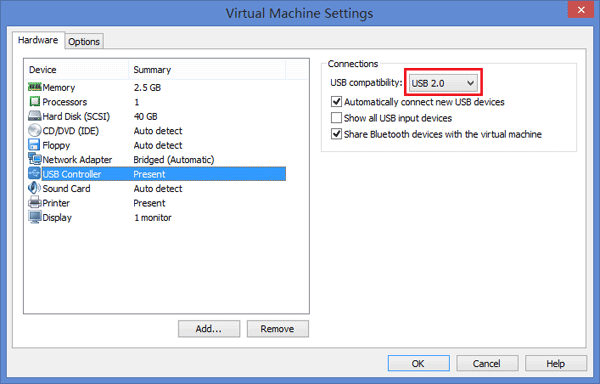The image size is (600, 384).
Task: Select the Processors row label
Action: click(x=65, y=102)
